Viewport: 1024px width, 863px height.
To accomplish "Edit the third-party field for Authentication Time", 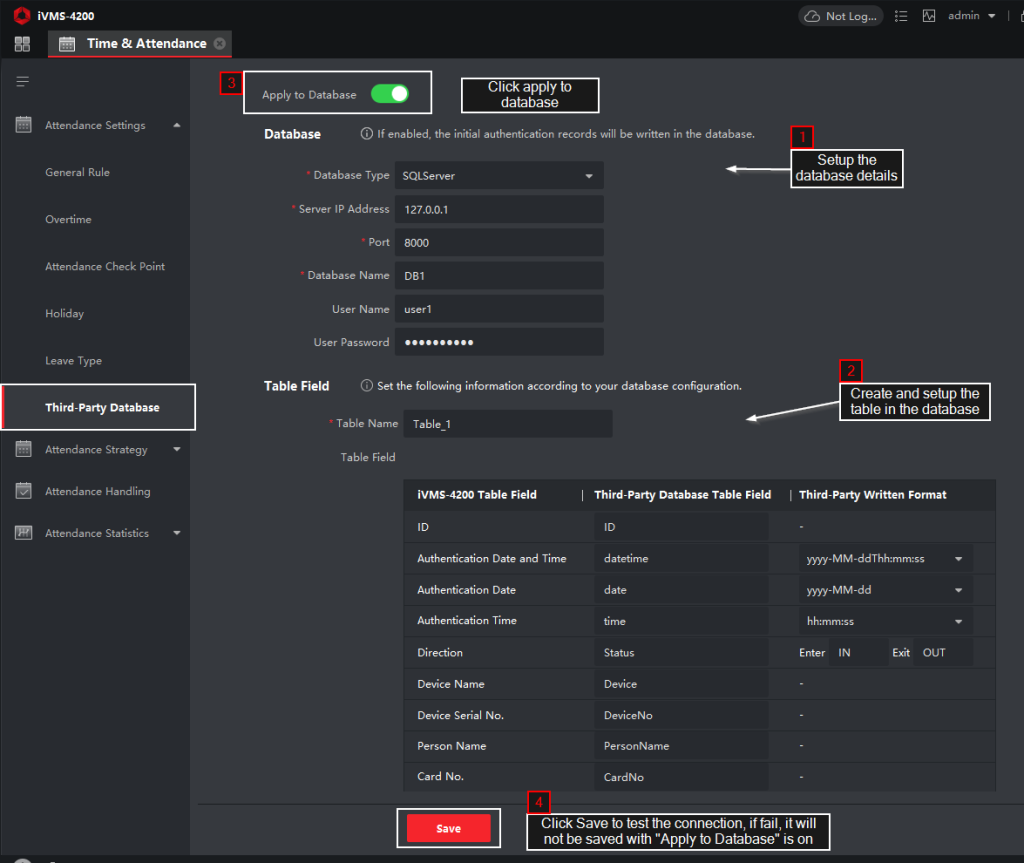I will (681, 621).
